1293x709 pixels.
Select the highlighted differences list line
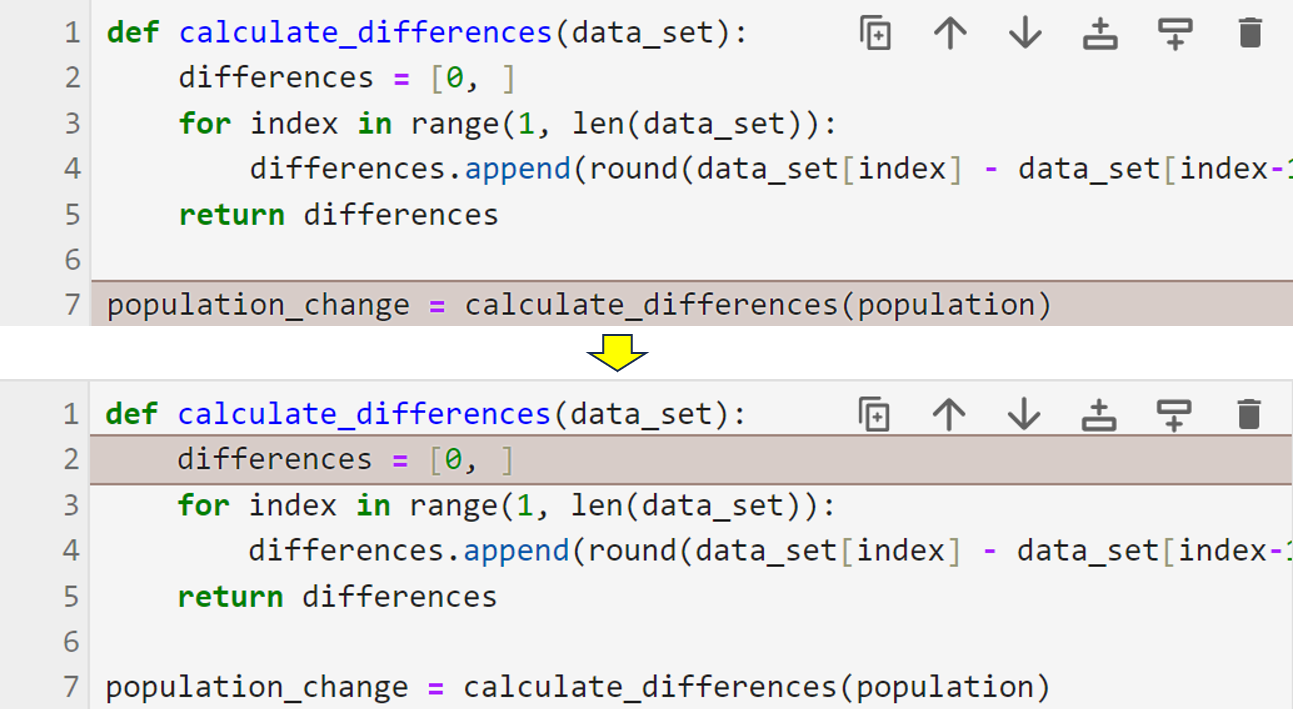(x=300, y=458)
